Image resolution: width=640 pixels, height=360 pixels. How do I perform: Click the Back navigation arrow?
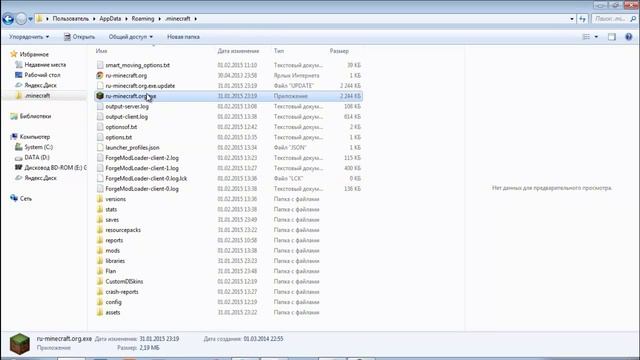coord(8,19)
